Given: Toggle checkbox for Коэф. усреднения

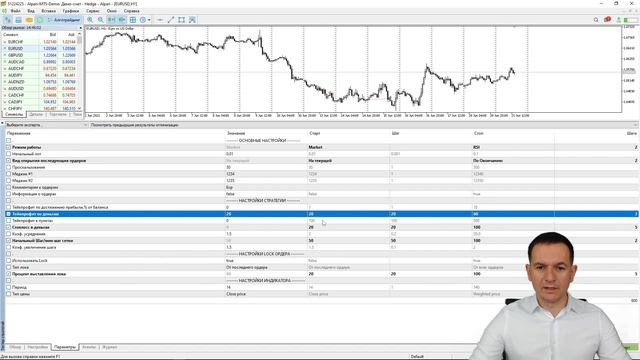Looking at the screenshot, I should pos(9,234).
